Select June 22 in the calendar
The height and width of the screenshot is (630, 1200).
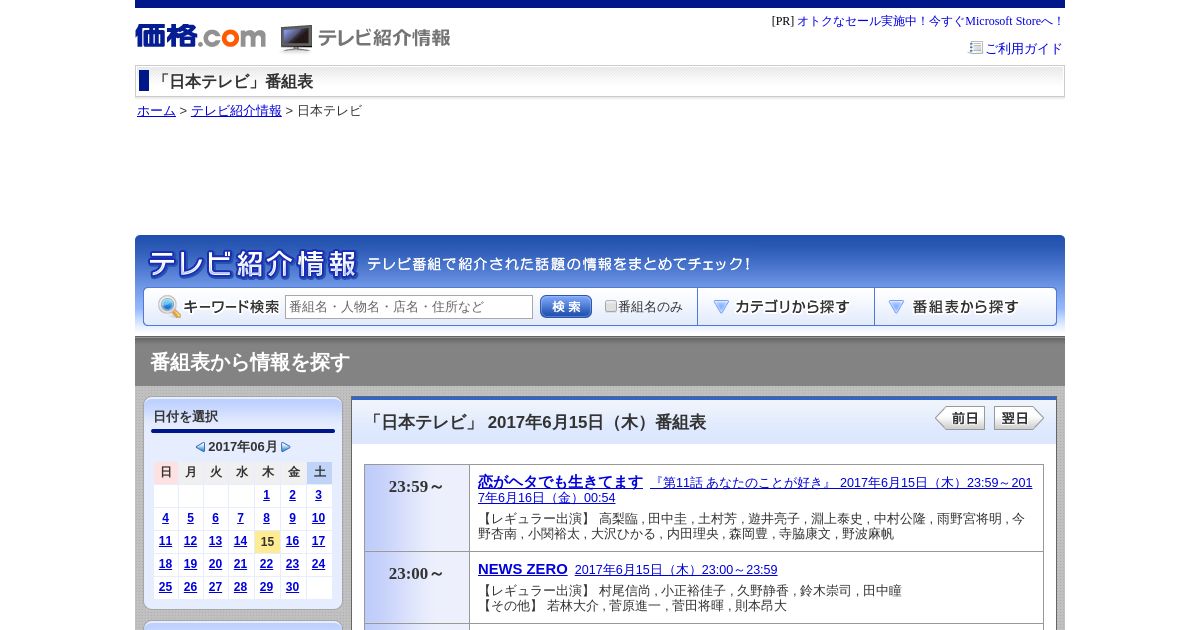click(x=266, y=564)
